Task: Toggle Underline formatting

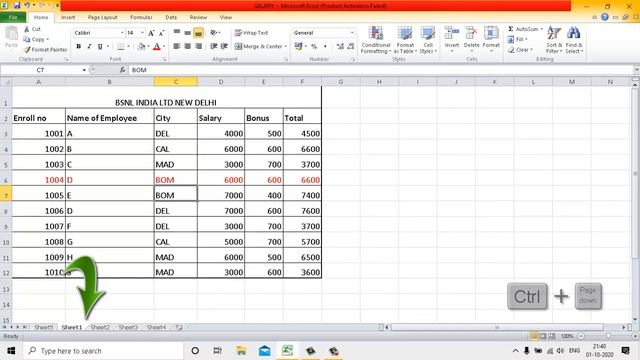Action: 100,47
